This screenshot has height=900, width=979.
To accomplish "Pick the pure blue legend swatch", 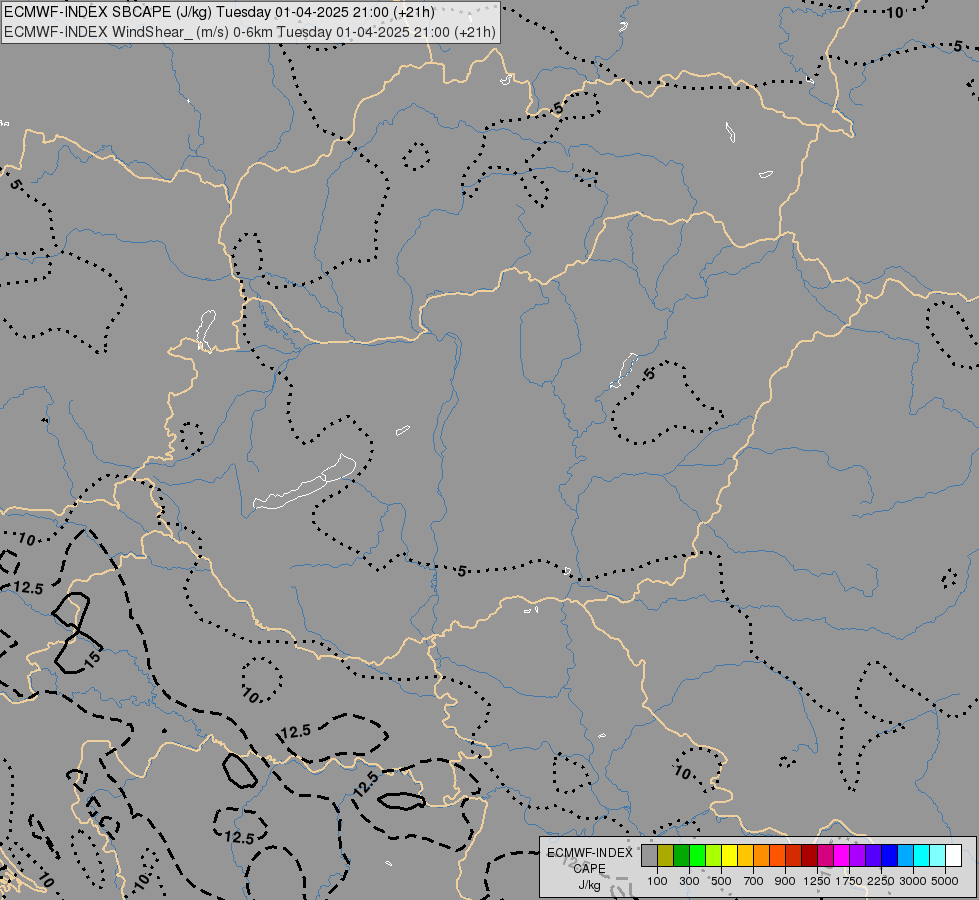I will pos(889,855).
